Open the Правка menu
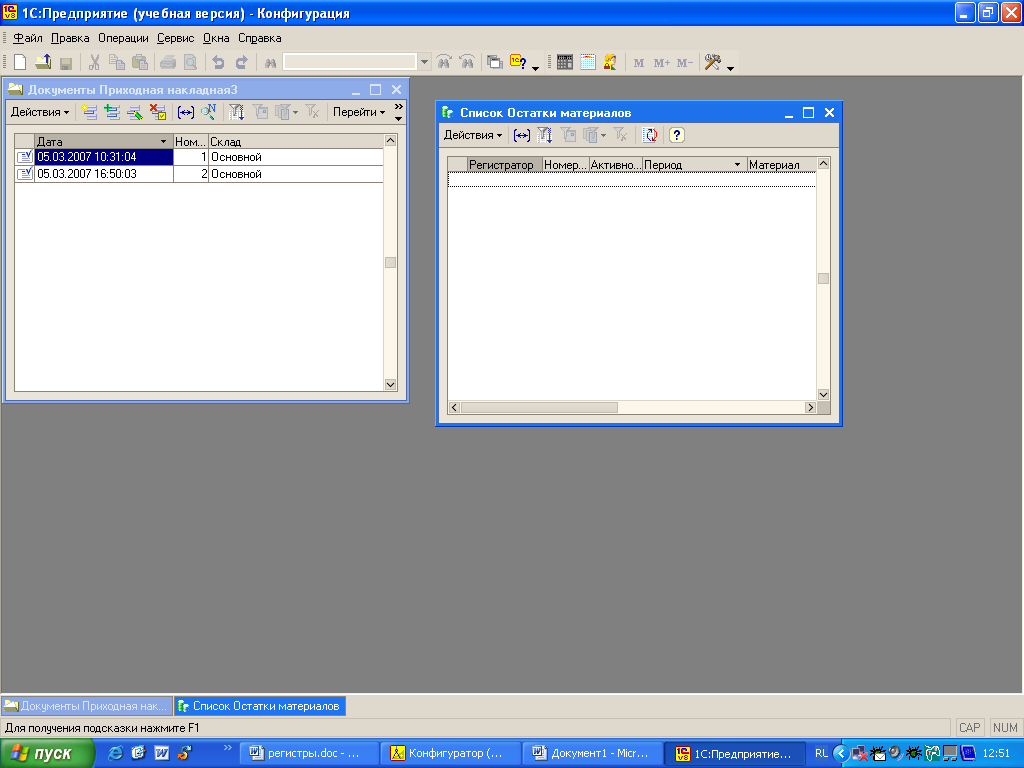 (x=70, y=38)
